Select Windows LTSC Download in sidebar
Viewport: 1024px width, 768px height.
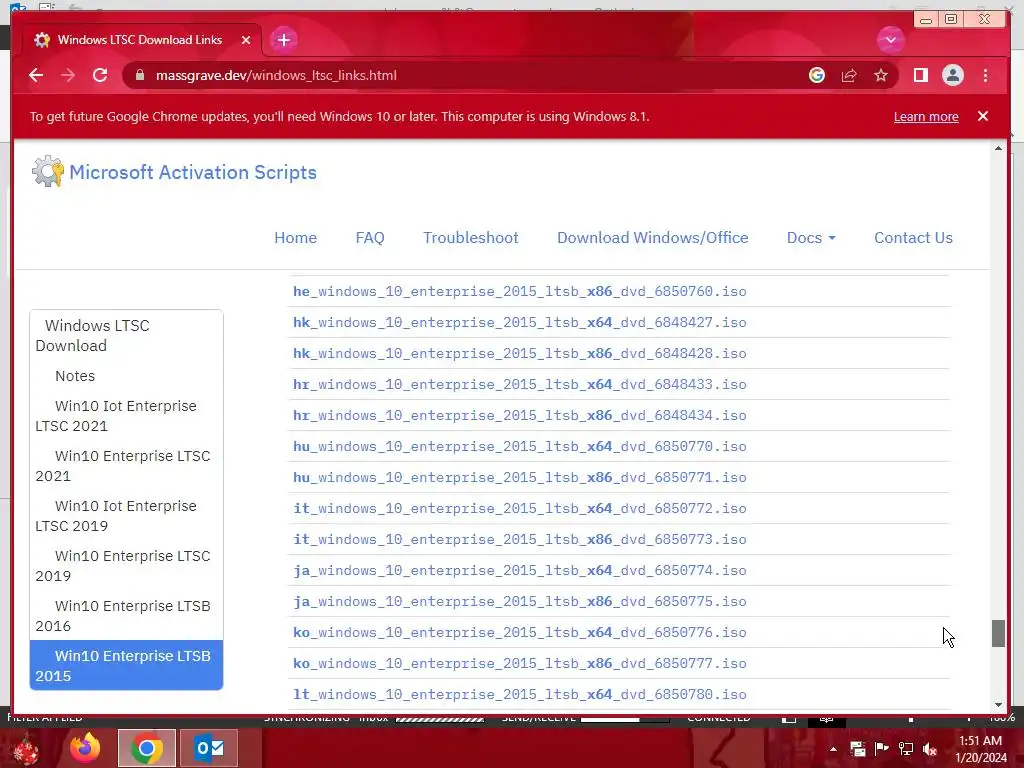[x=126, y=336]
